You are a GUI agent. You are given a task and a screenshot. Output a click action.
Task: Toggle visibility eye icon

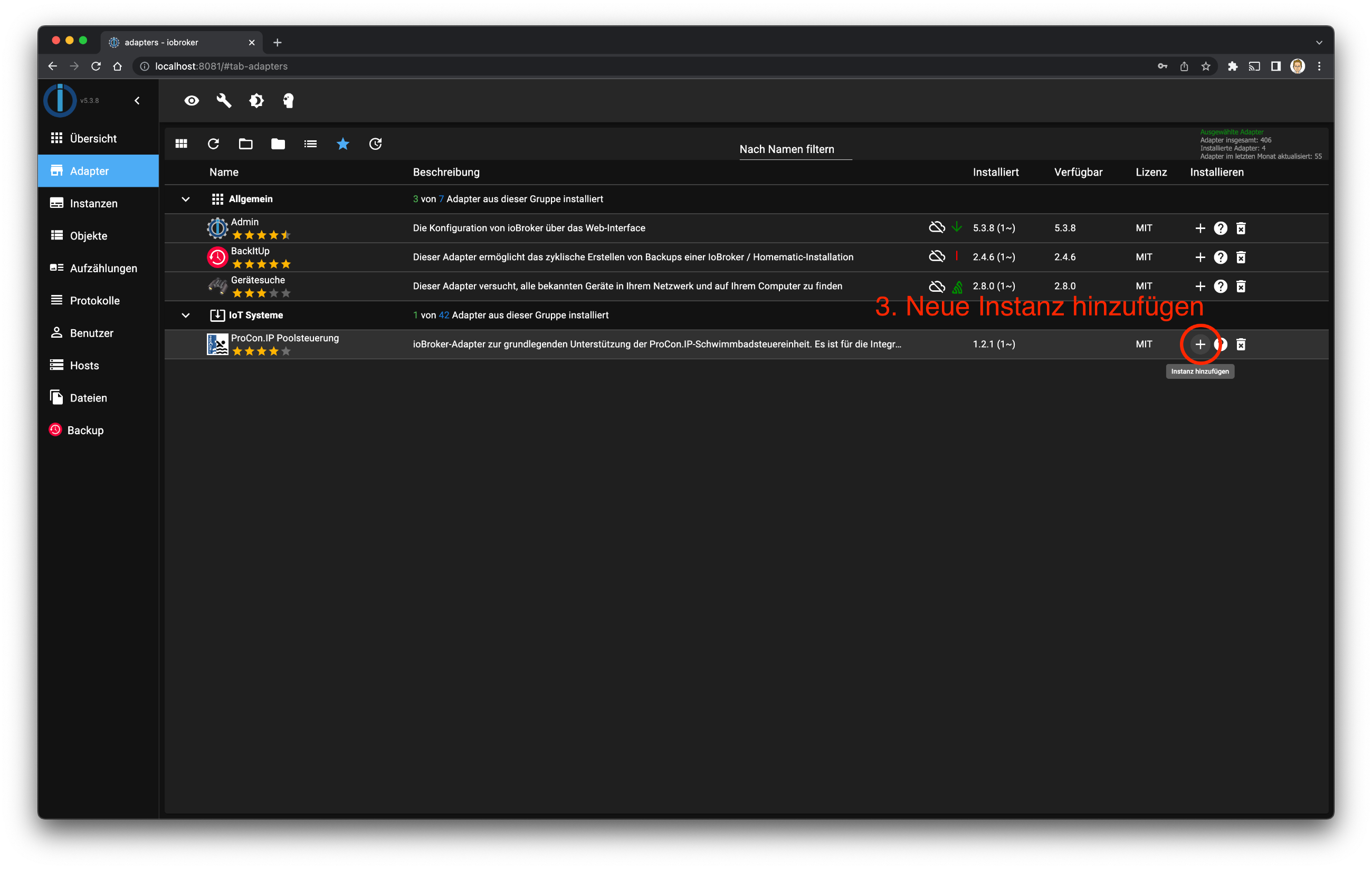pos(192,101)
